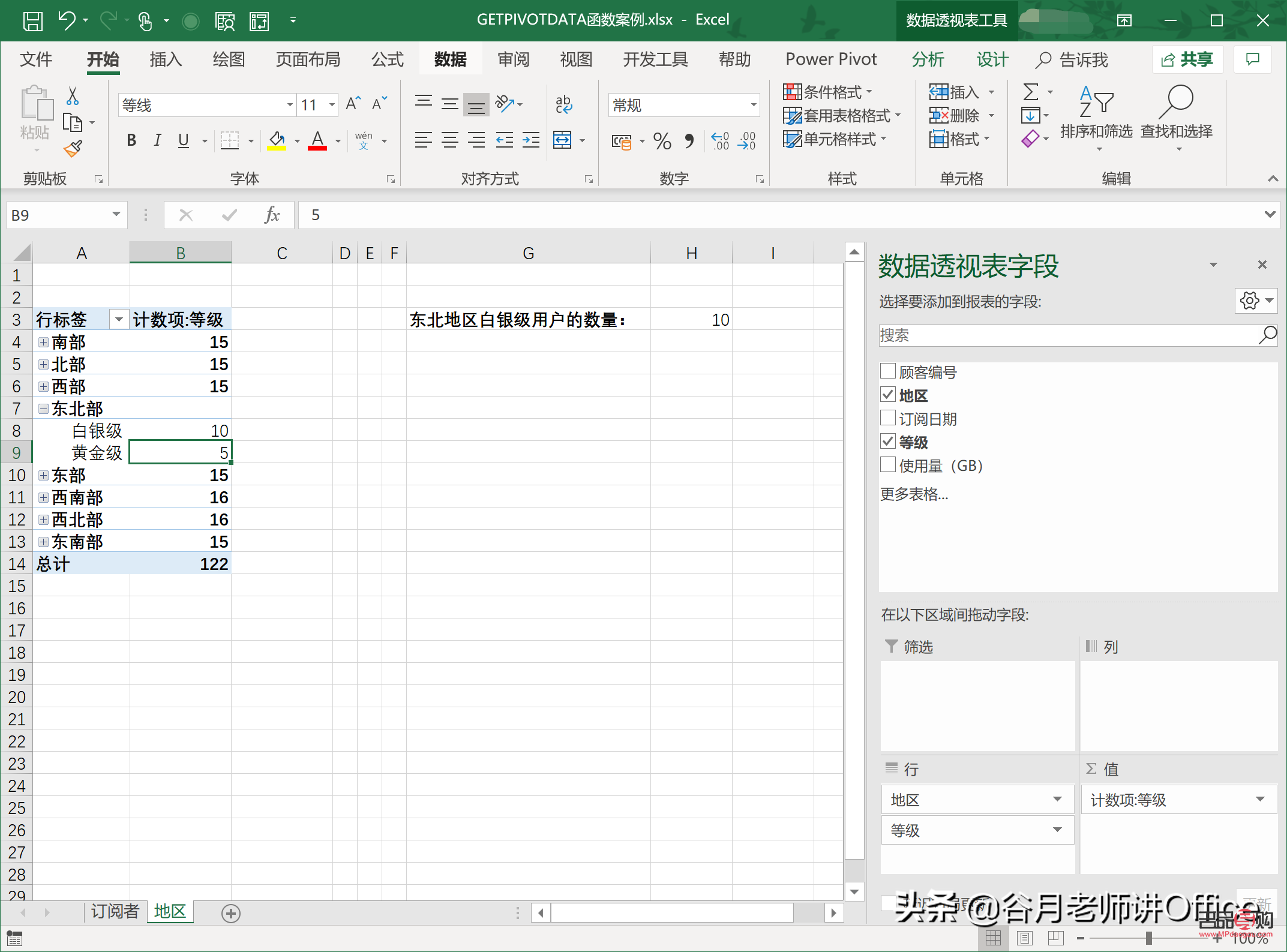
Task: Open the Power Pivot tab
Action: [x=831, y=59]
